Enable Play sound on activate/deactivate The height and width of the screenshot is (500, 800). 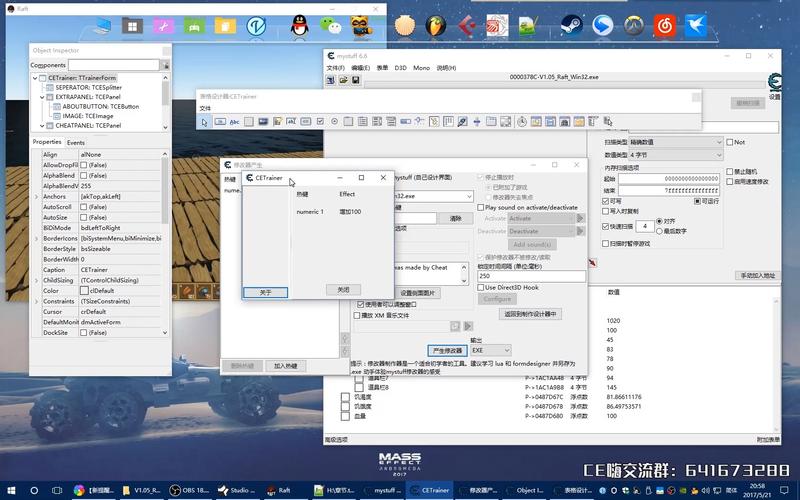tap(481, 208)
